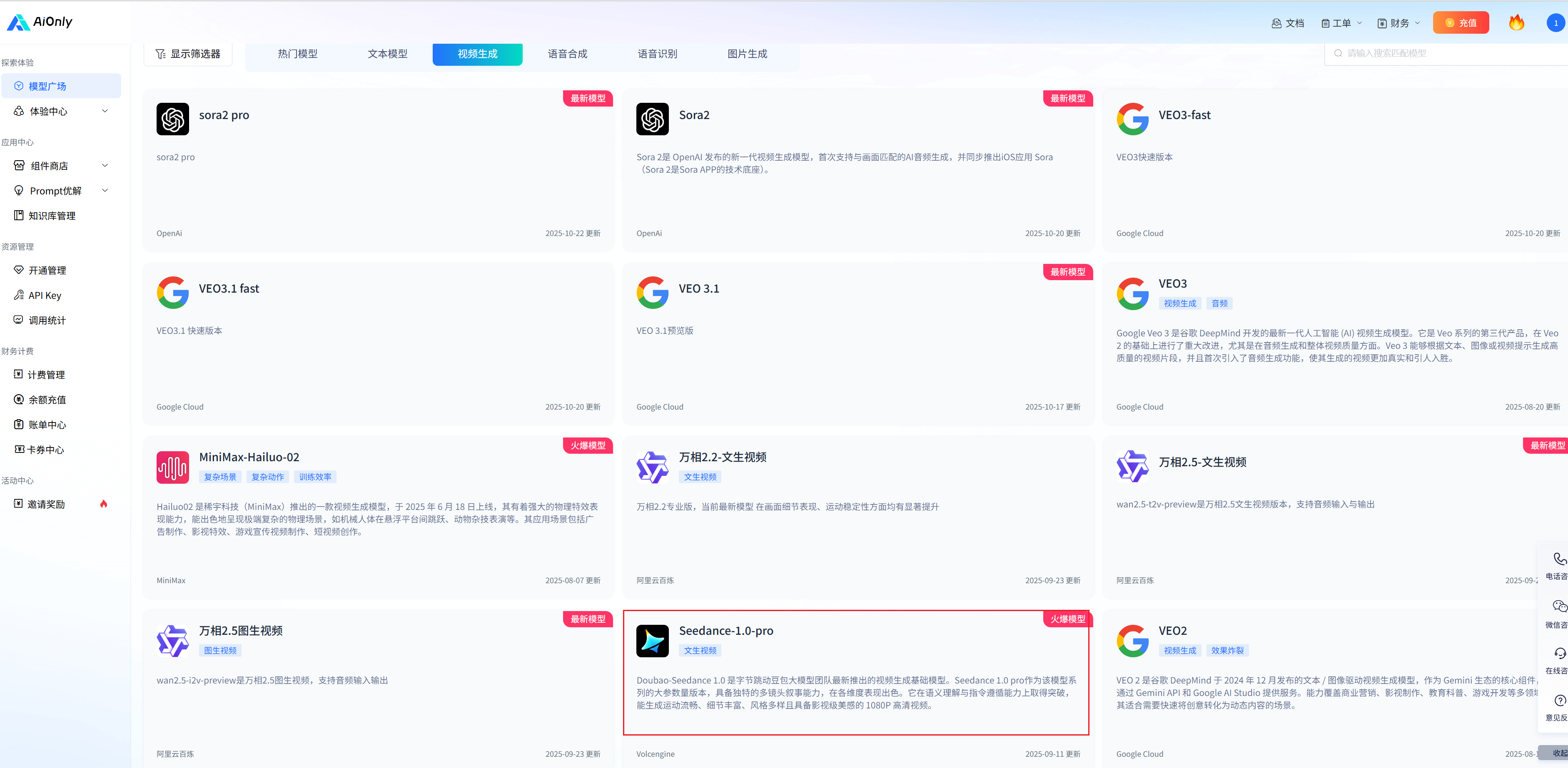Click the flame icon in the header
The width and height of the screenshot is (1568, 768).
[1516, 22]
